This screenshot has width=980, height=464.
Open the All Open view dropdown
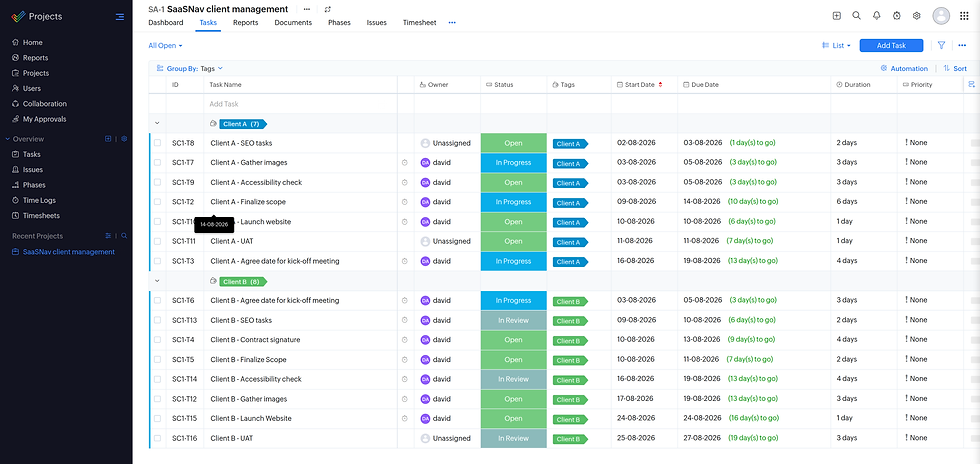pyautogui.click(x=165, y=46)
